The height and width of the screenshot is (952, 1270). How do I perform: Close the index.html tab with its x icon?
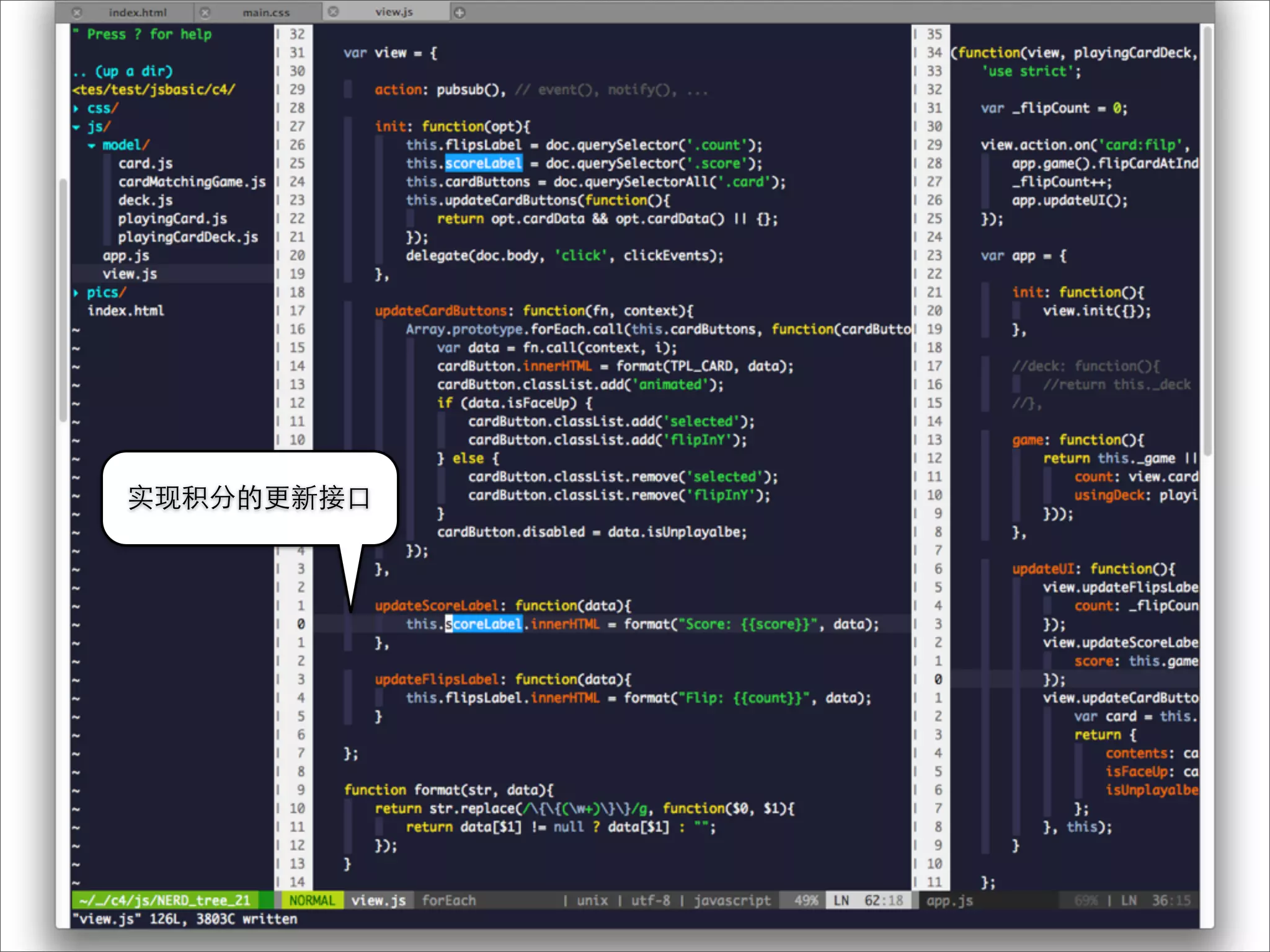(x=77, y=12)
